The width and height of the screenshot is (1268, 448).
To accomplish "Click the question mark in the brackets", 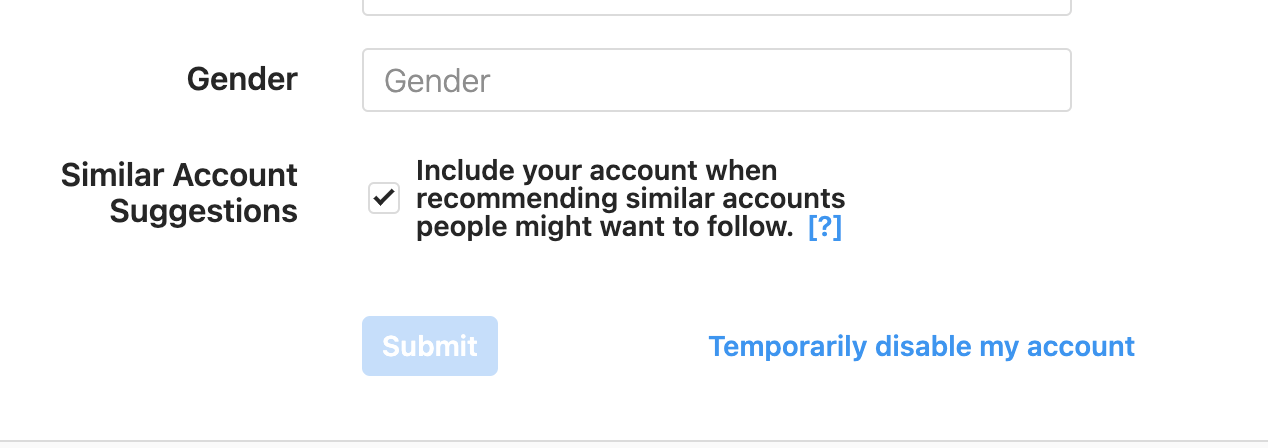I will pos(825,227).
